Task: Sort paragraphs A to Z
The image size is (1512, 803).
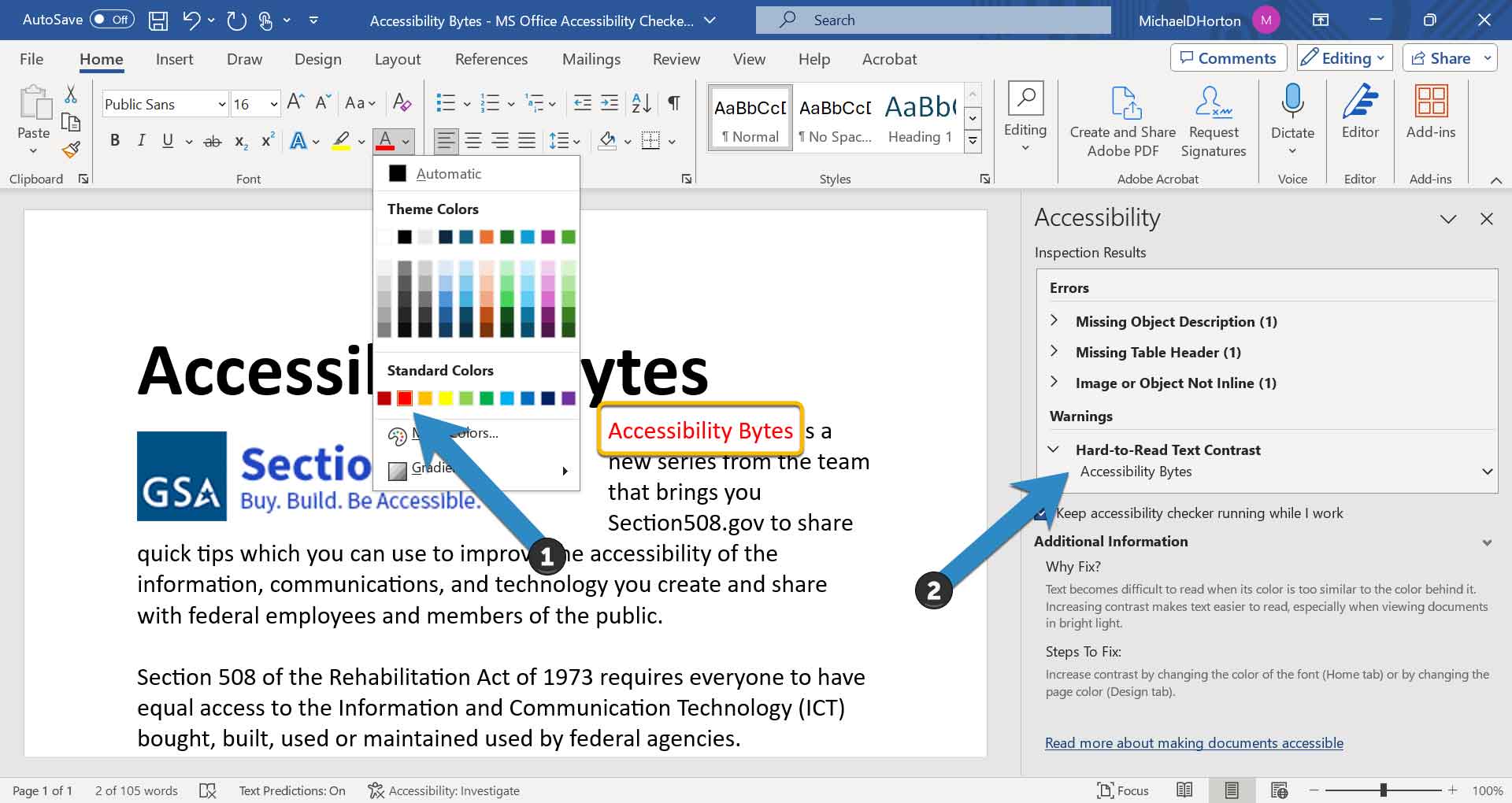Action: point(641,103)
